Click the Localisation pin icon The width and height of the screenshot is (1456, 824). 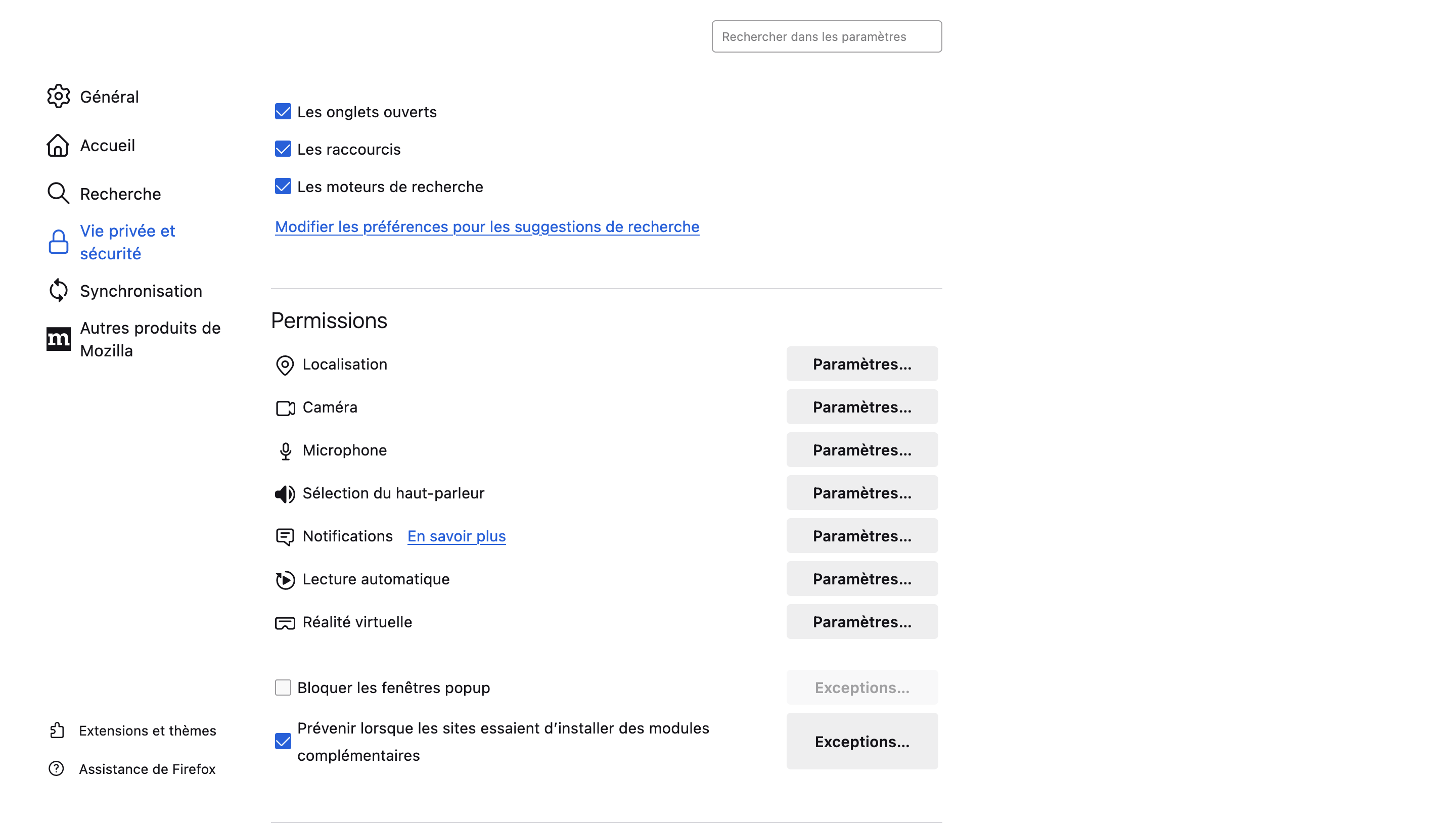[285, 365]
